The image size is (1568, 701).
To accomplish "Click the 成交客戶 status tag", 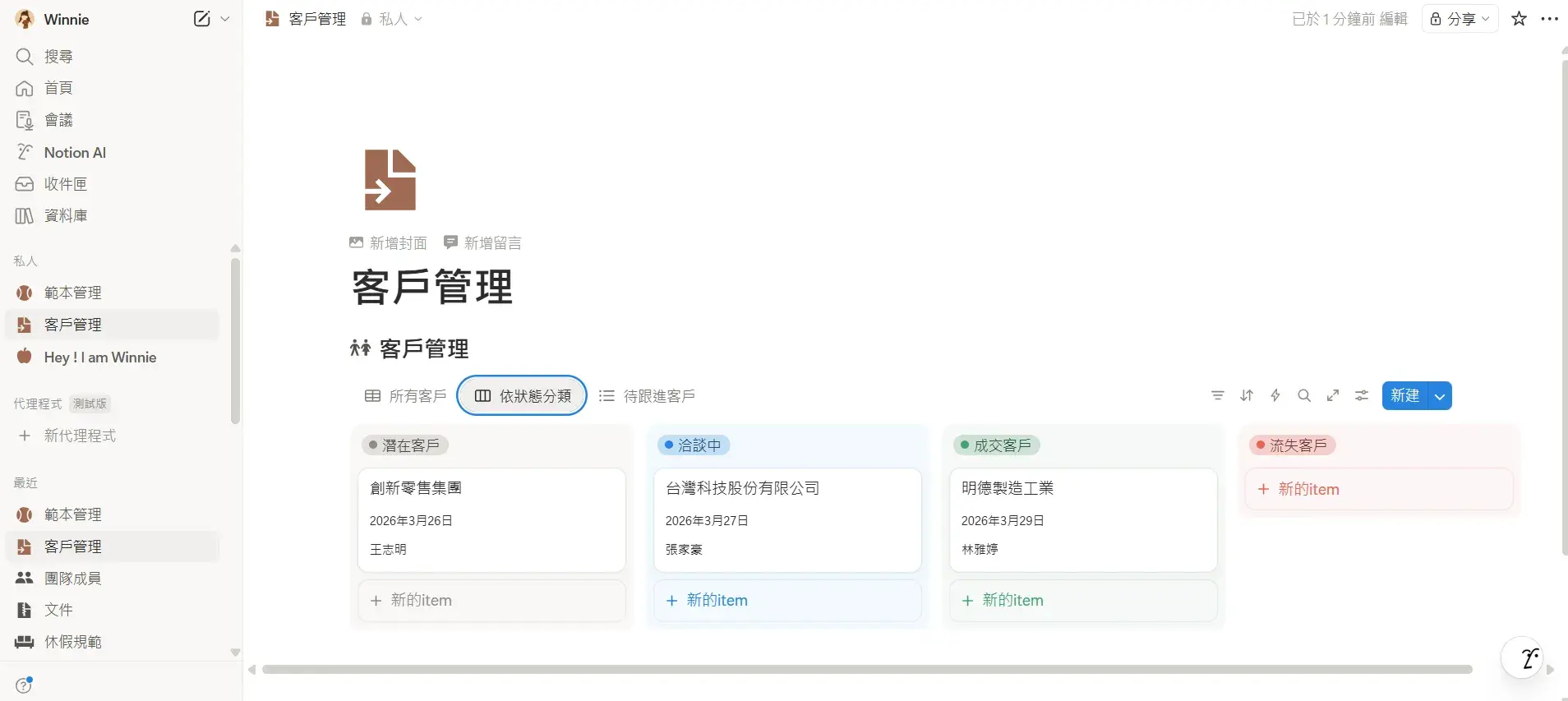I will (x=997, y=445).
